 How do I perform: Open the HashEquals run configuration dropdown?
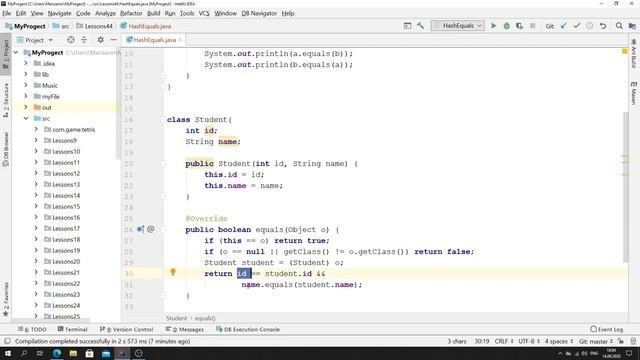point(458,26)
